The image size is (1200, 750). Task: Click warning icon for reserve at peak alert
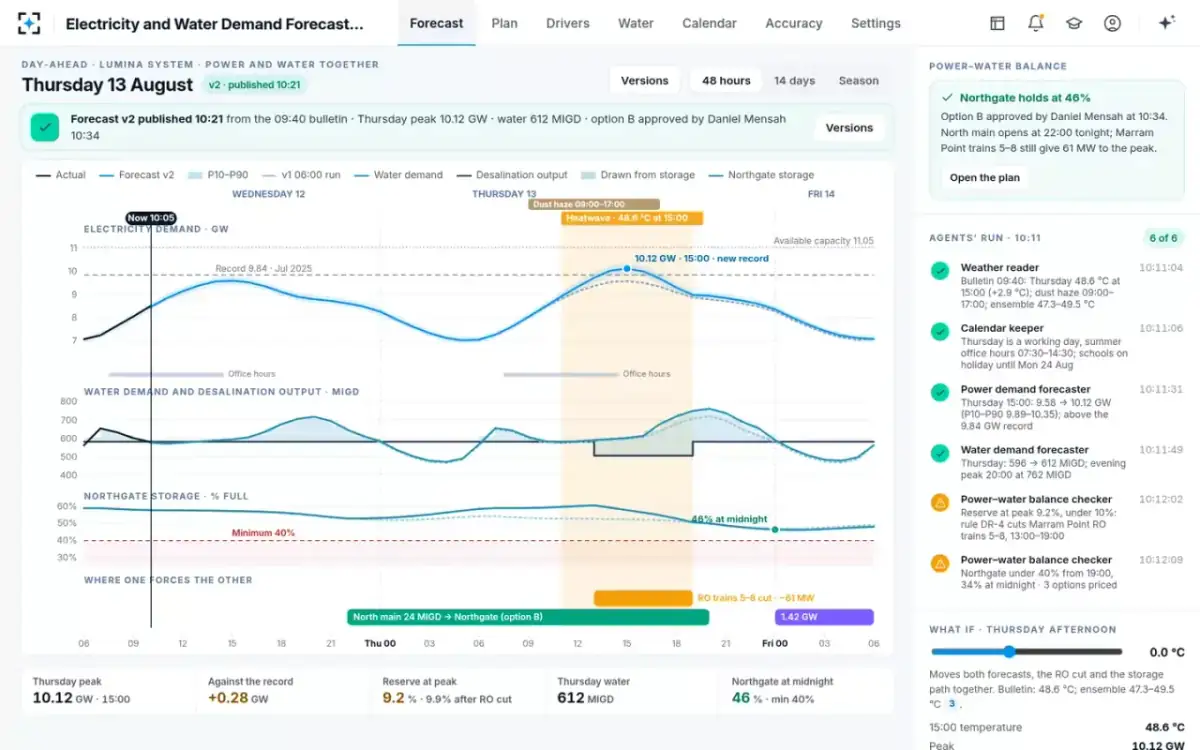click(x=939, y=502)
